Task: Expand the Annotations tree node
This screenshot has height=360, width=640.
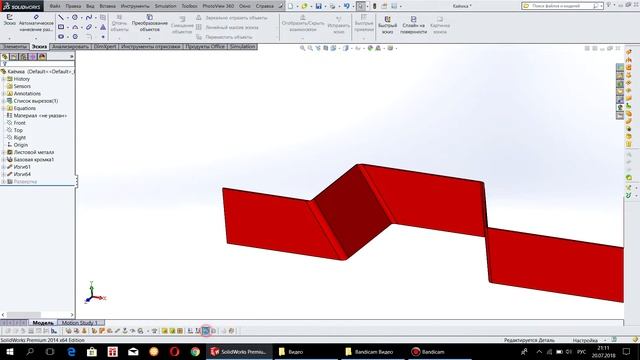Action: (3, 93)
